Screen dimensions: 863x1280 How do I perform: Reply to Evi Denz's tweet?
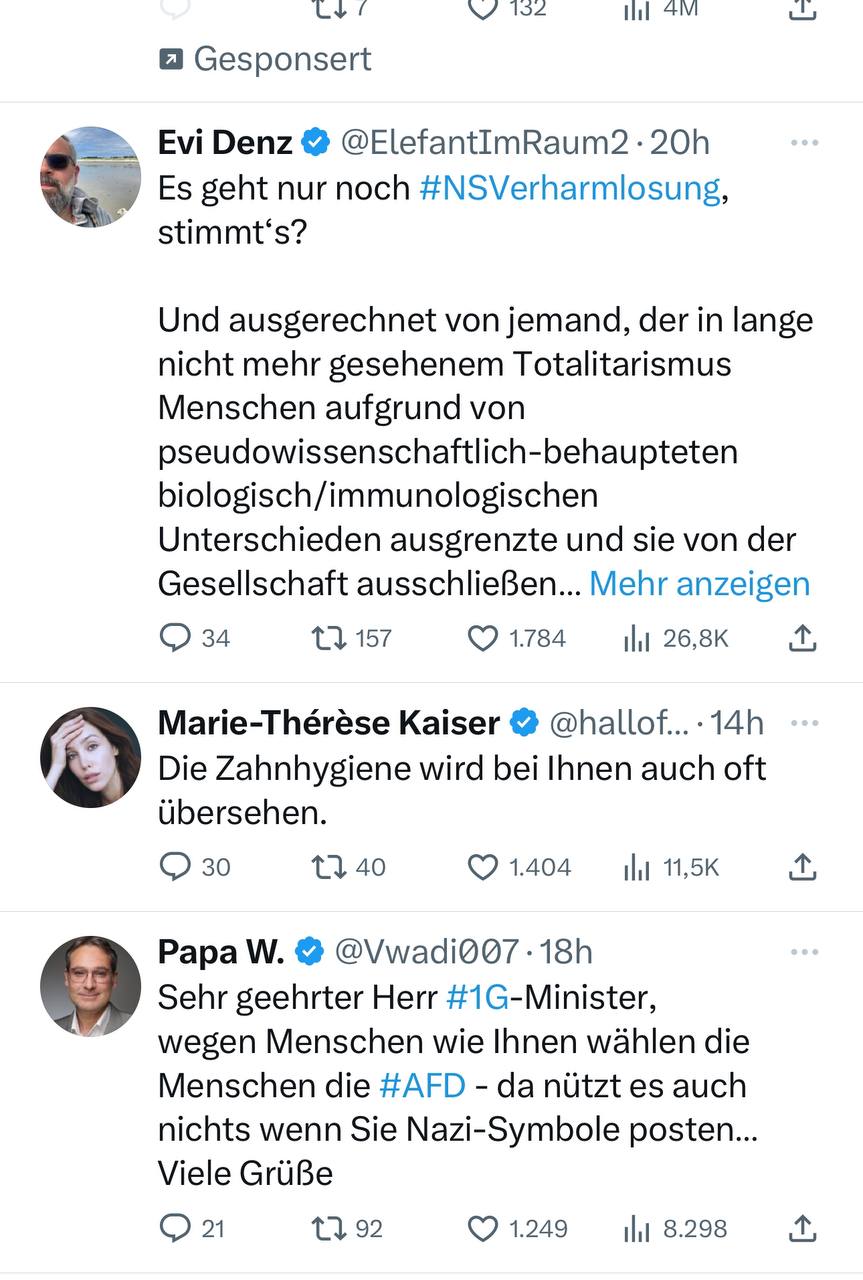175,637
